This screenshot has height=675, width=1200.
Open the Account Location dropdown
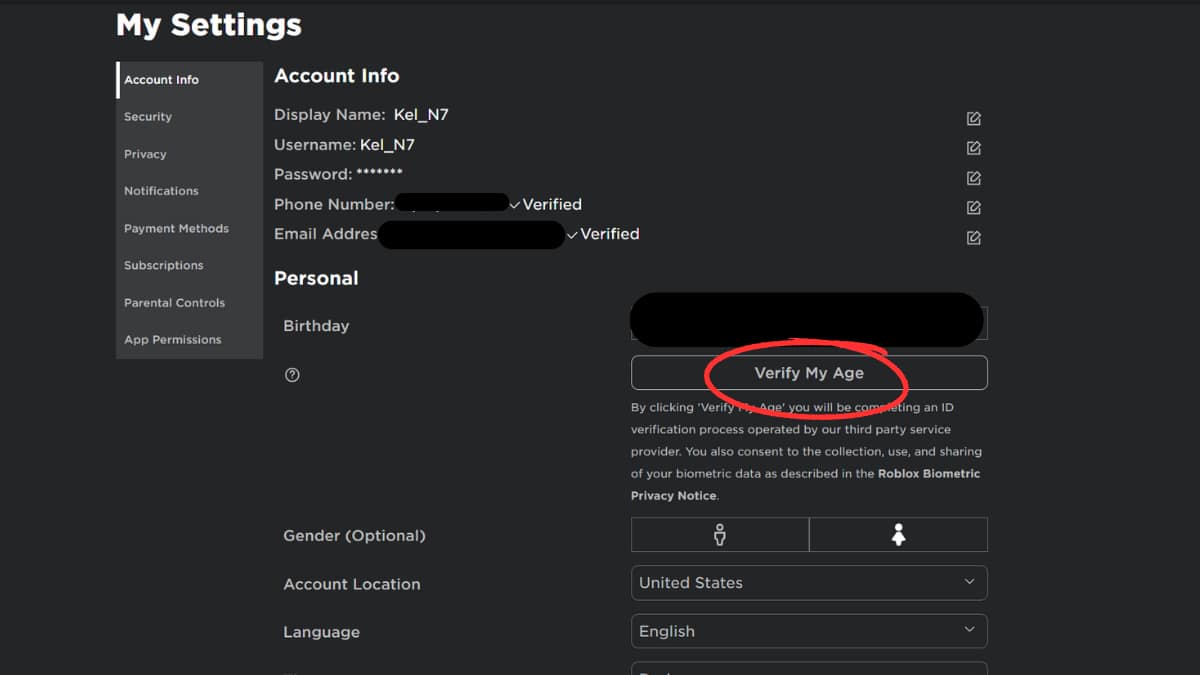tap(808, 582)
